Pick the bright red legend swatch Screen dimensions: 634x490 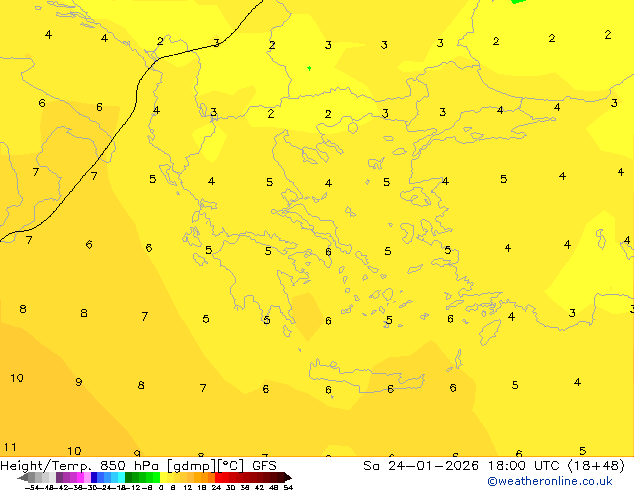(x=218, y=477)
